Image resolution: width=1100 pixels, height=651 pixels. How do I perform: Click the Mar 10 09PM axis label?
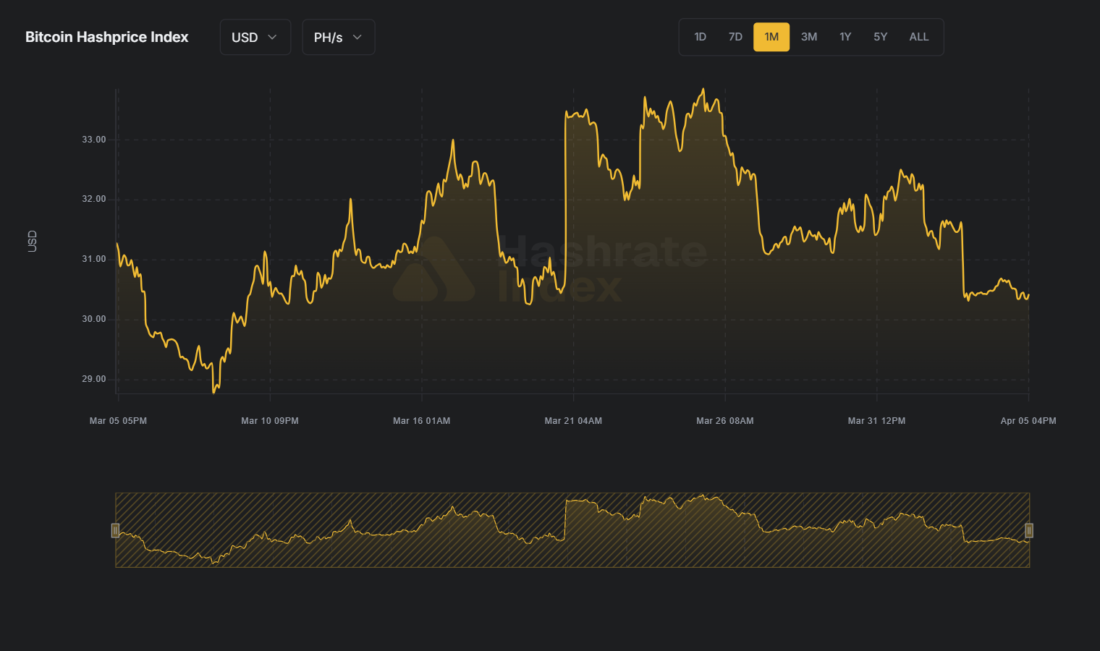point(270,421)
